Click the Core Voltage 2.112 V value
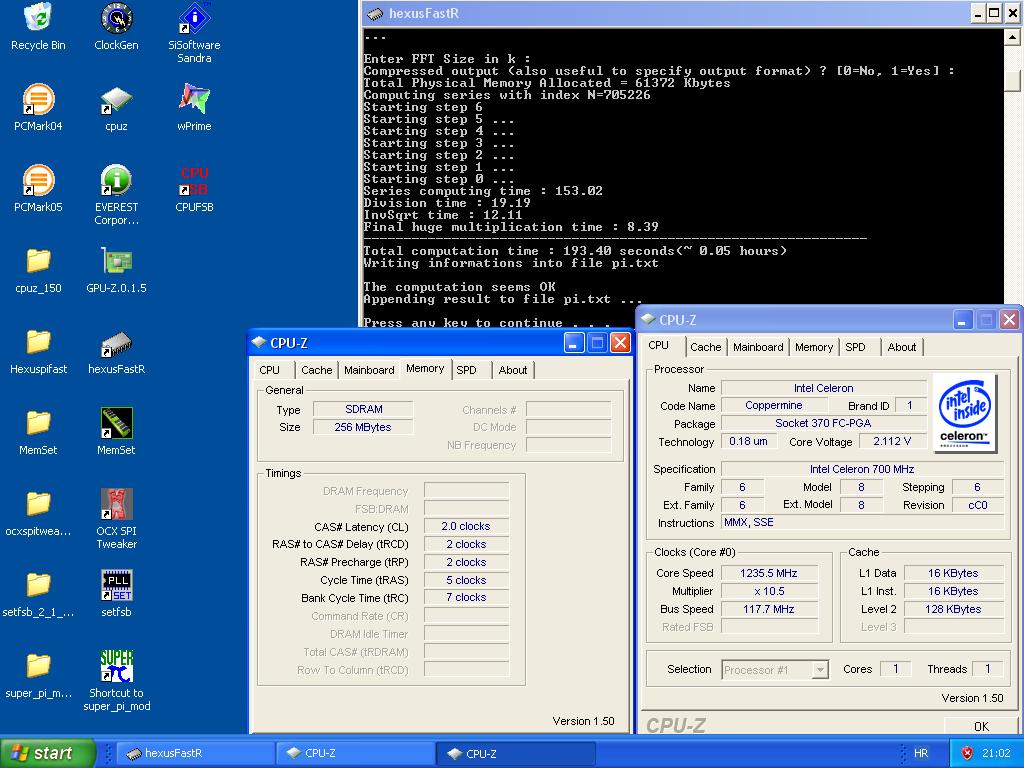 coord(892,441)
